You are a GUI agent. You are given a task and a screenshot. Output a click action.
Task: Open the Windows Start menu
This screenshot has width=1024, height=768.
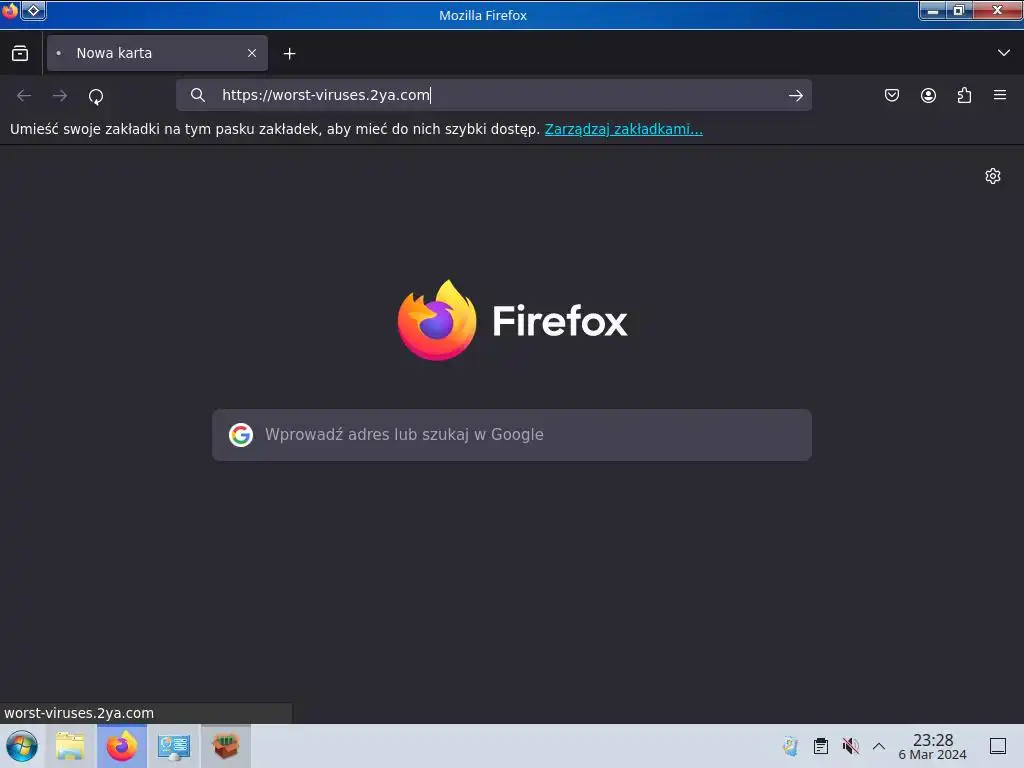coord(22,746)
